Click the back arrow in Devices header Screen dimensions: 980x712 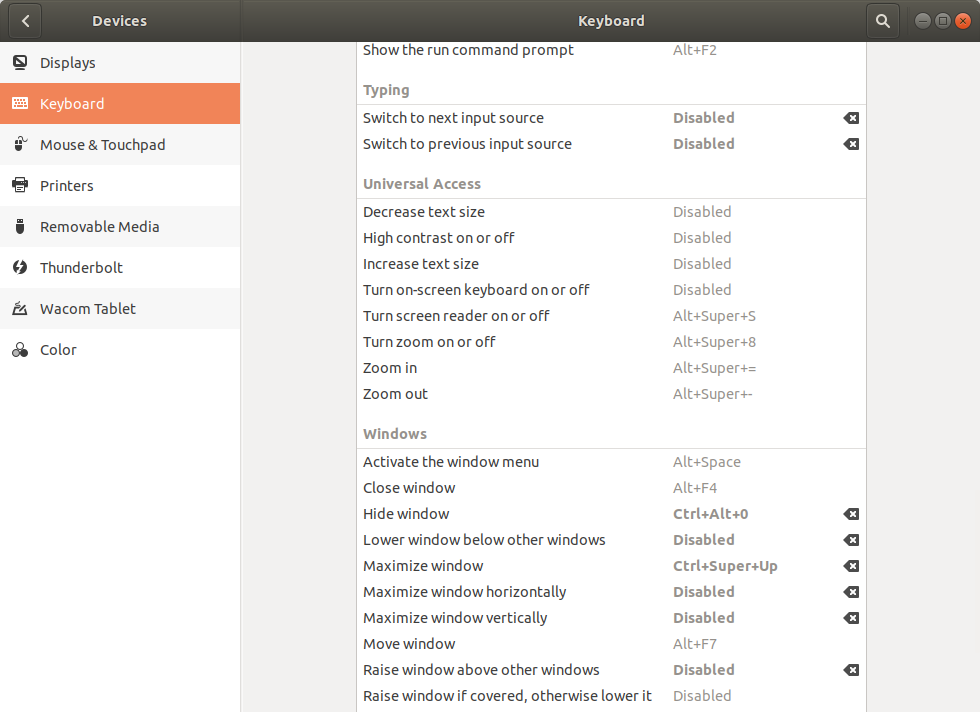tap(25, 21)
